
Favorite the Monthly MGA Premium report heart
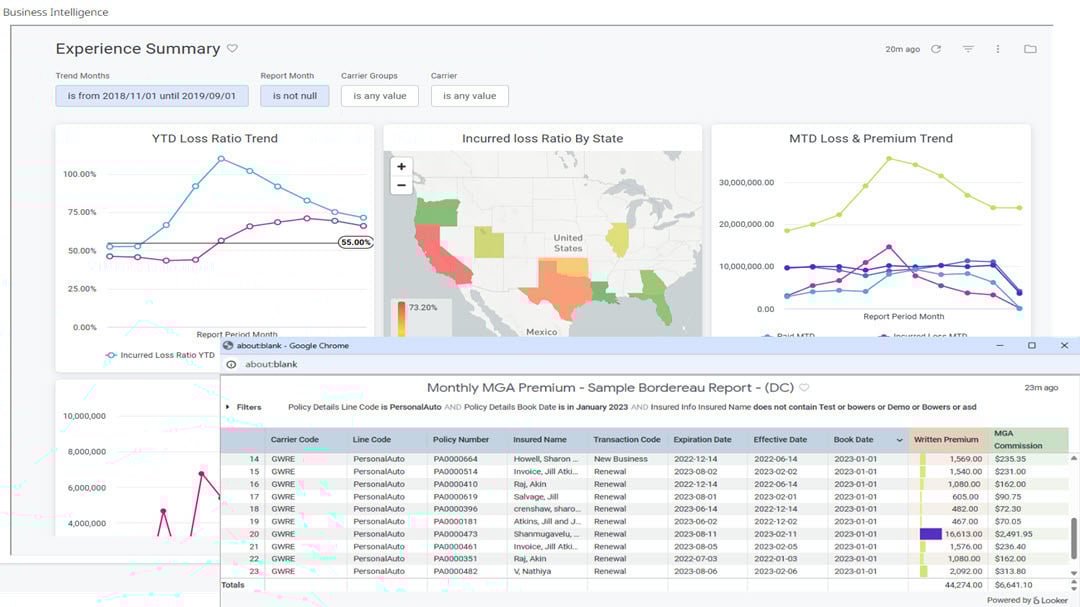804,387
